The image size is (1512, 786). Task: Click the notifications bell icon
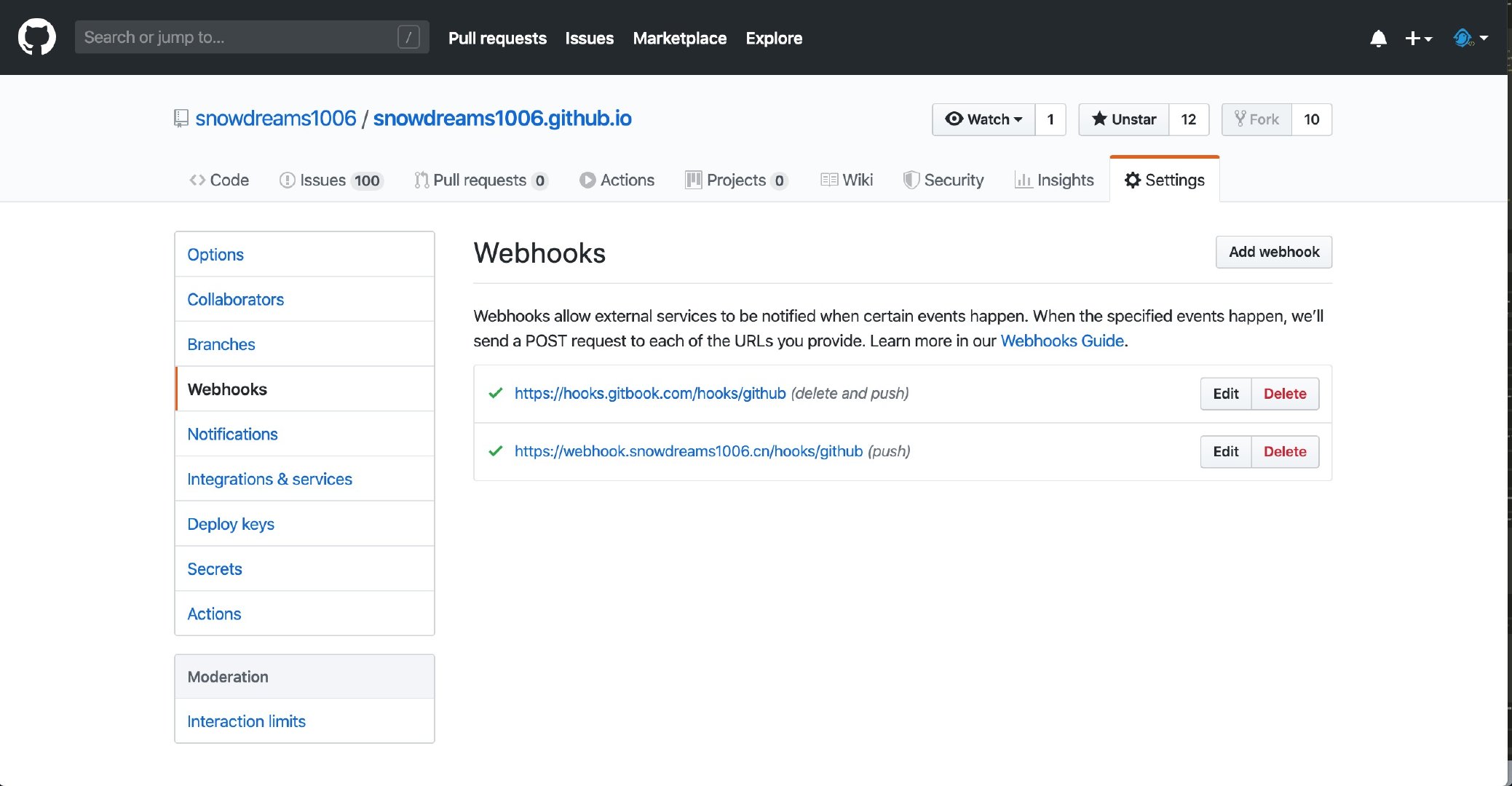click(x=1377, y=38)
